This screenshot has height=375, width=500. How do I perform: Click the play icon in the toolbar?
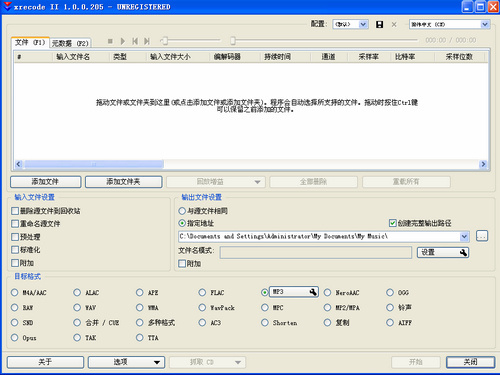[x=123, y=41]
